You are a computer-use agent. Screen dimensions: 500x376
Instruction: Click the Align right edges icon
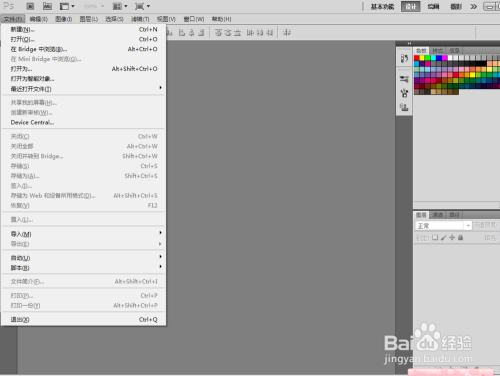[201, 33]
